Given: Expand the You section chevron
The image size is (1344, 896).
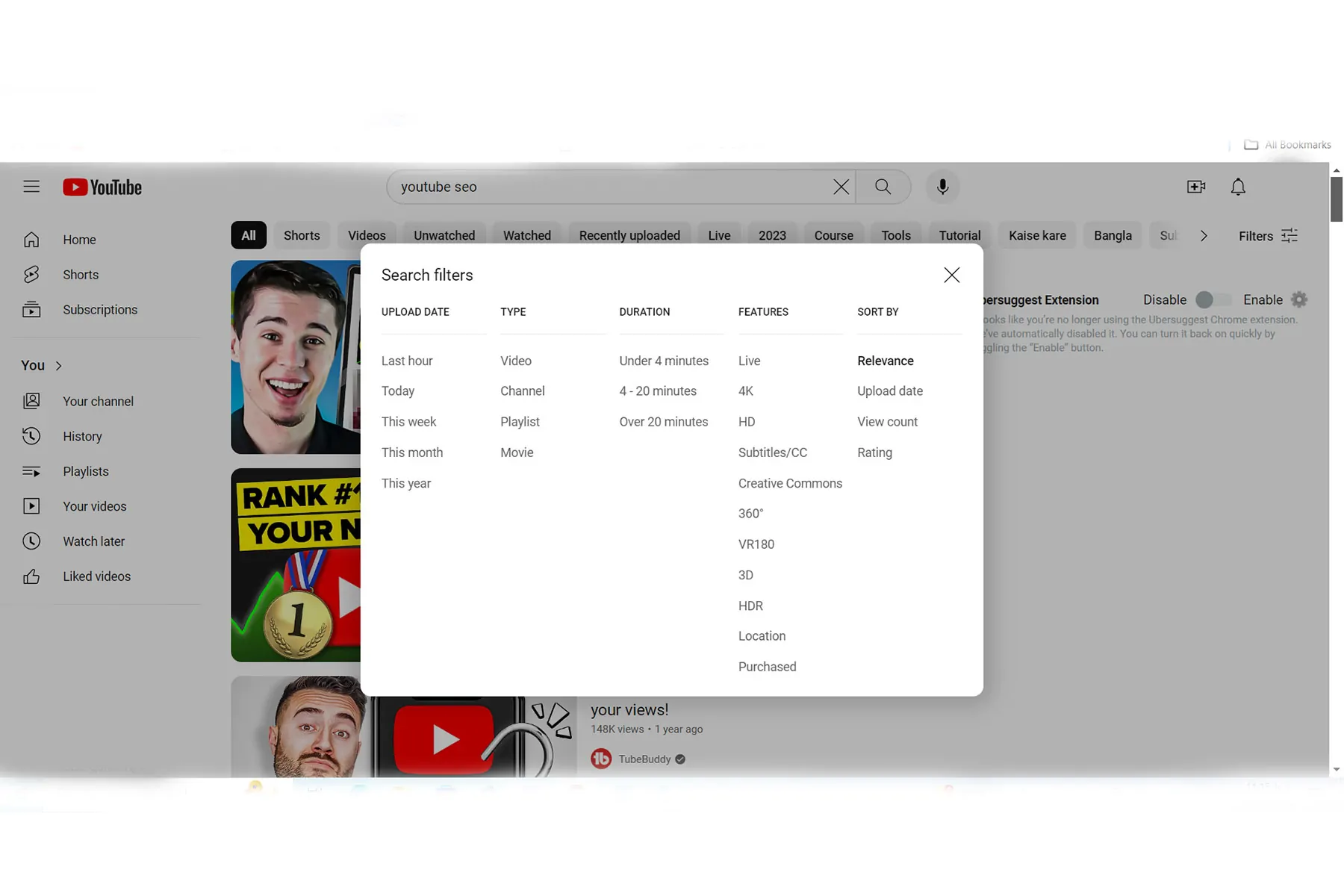Looking at the screenshot, I should 58,366.
